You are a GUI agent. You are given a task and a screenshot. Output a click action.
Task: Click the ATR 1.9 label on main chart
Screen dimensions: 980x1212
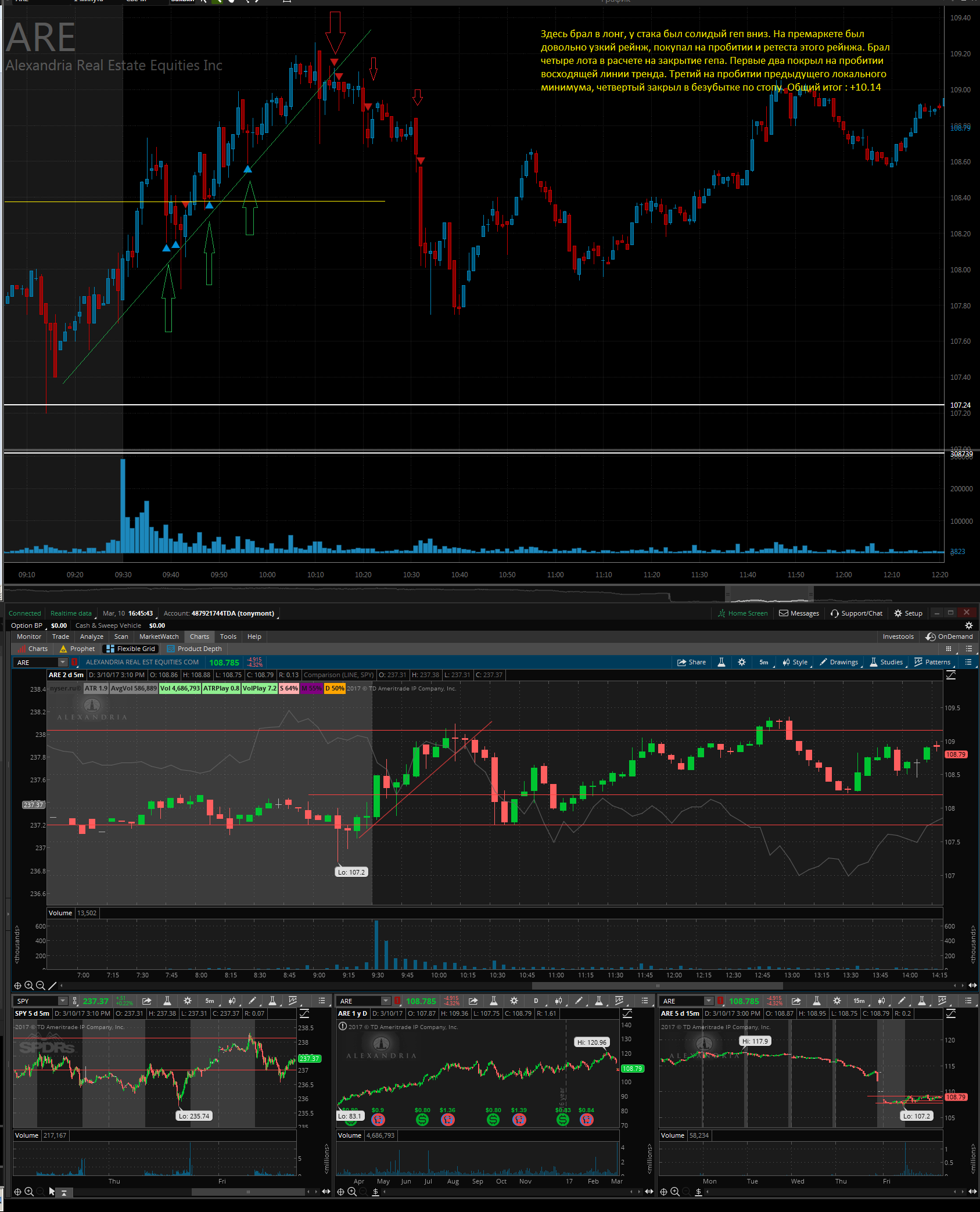point(96,688)
